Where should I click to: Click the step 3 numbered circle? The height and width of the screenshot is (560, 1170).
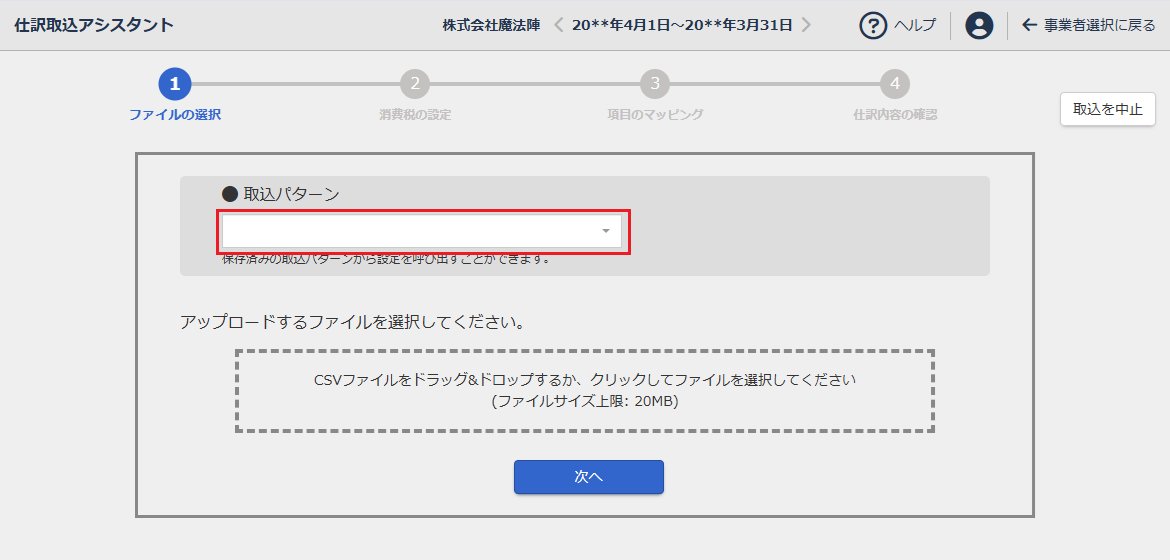(655, 84)
